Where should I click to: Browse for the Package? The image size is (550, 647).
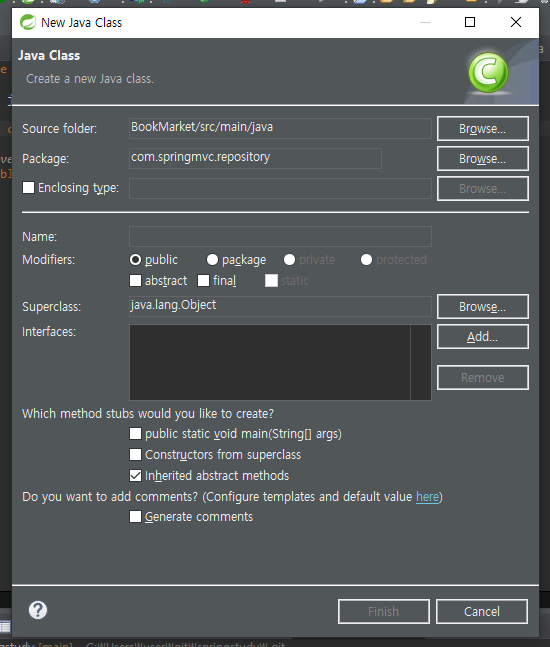[x=483, y=158]
